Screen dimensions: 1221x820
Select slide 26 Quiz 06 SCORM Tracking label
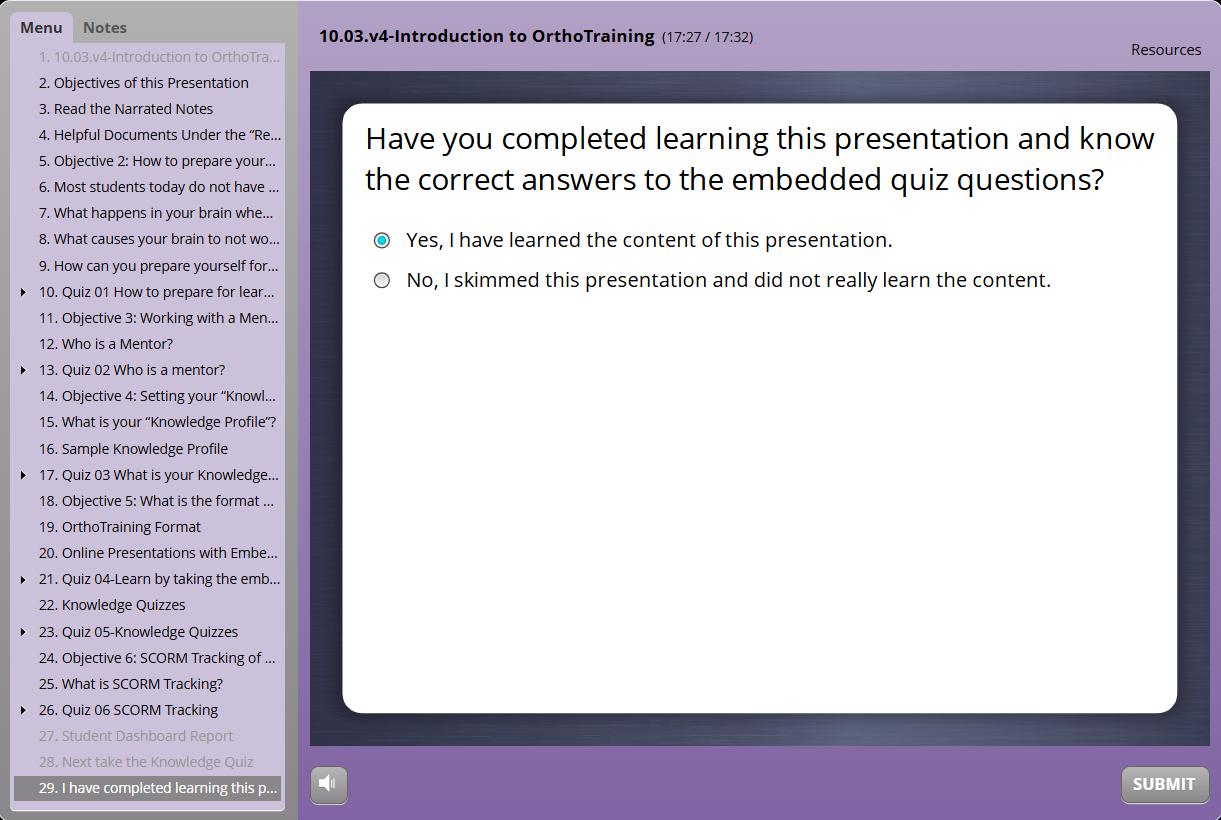click(x=128, y=710)
